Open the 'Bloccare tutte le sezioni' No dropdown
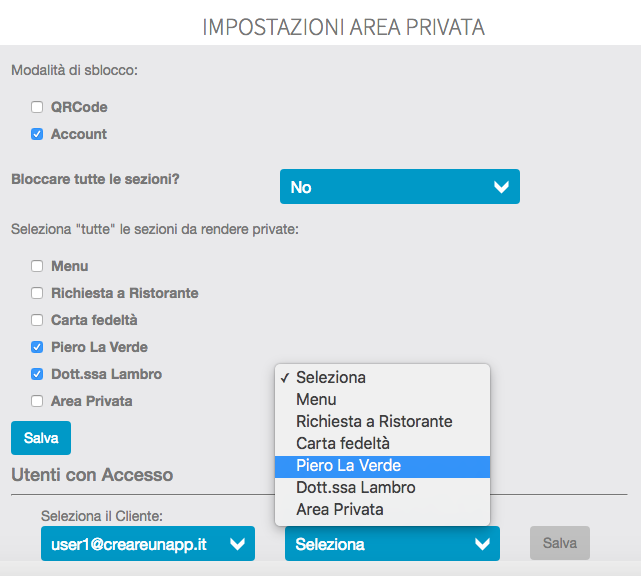The image size is (641, 576). click(x=399, y=187)
